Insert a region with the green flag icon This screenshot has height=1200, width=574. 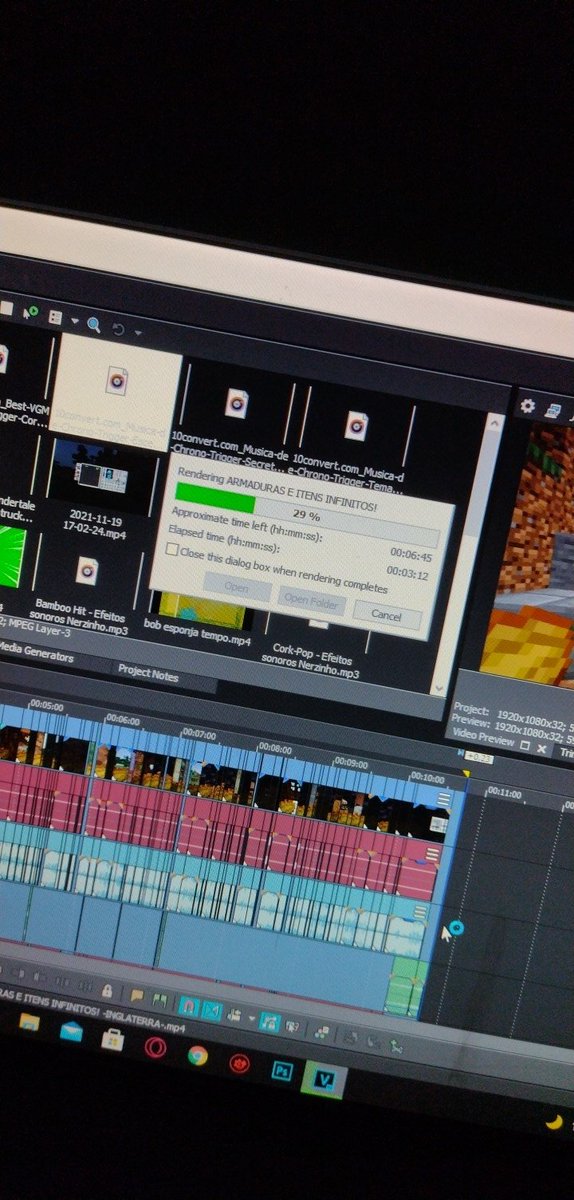click(159, 1000)
